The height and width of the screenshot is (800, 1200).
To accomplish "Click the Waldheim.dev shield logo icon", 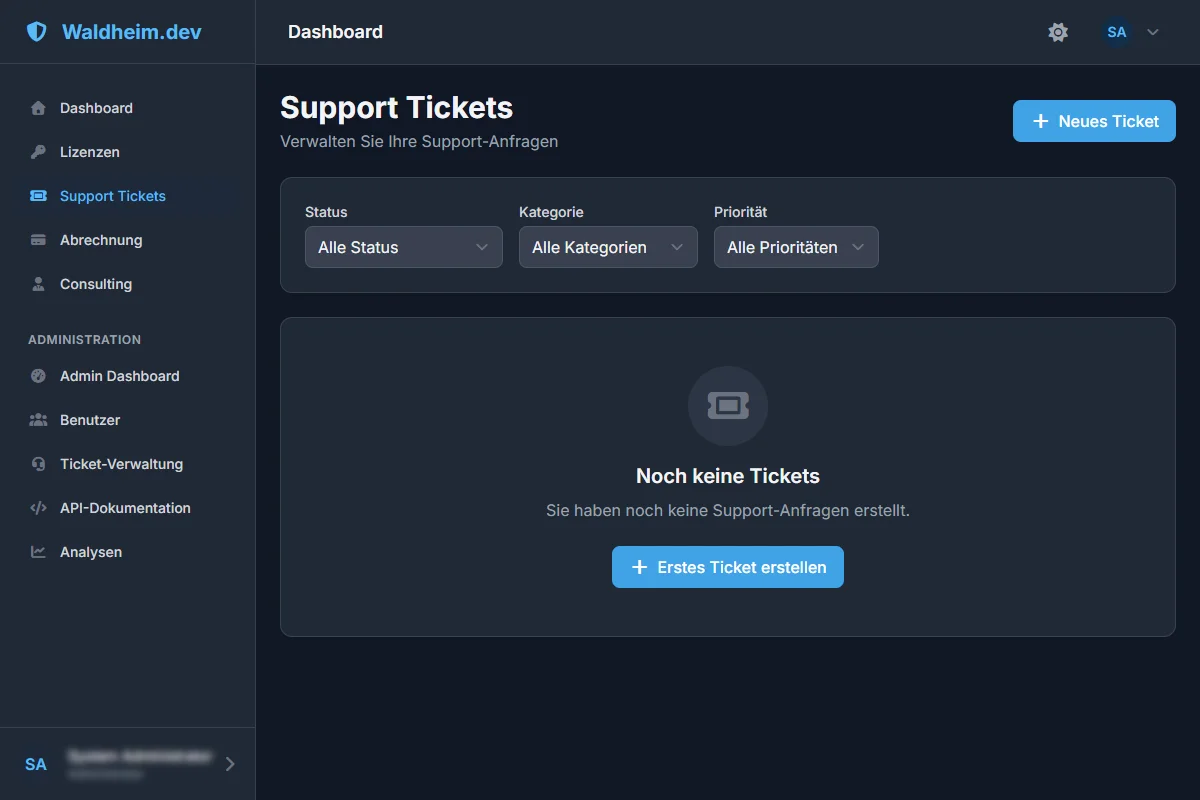I will pos(37,32).
